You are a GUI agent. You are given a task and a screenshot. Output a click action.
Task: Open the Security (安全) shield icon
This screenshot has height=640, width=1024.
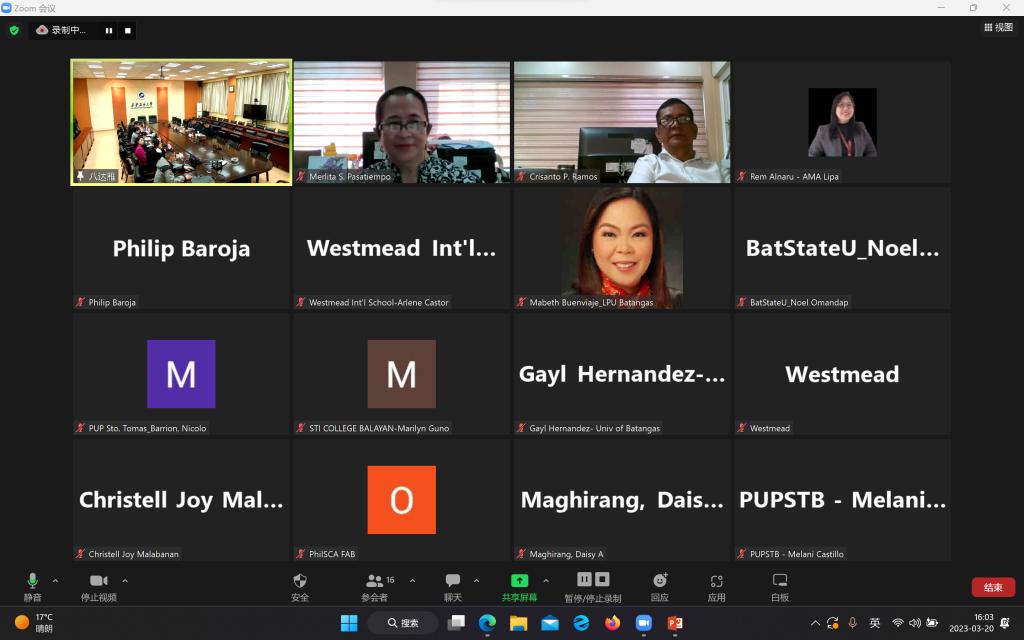pyautogui.click(x=300, y=581)
